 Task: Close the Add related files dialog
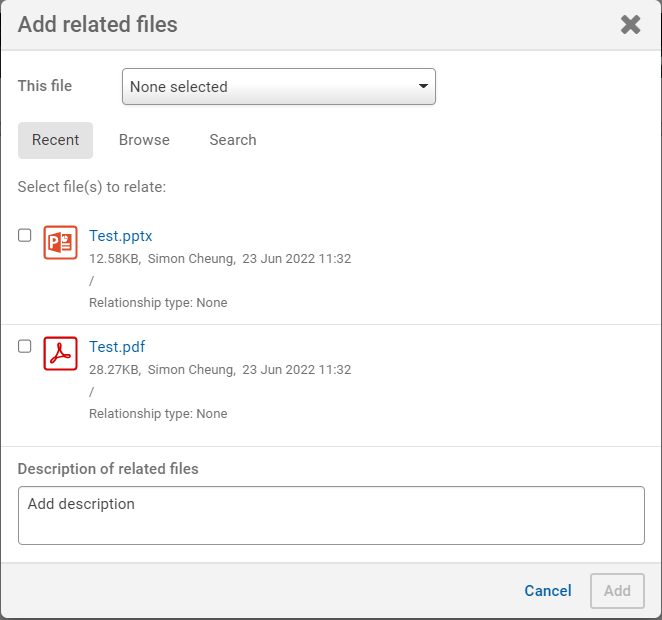pos(630,25)
